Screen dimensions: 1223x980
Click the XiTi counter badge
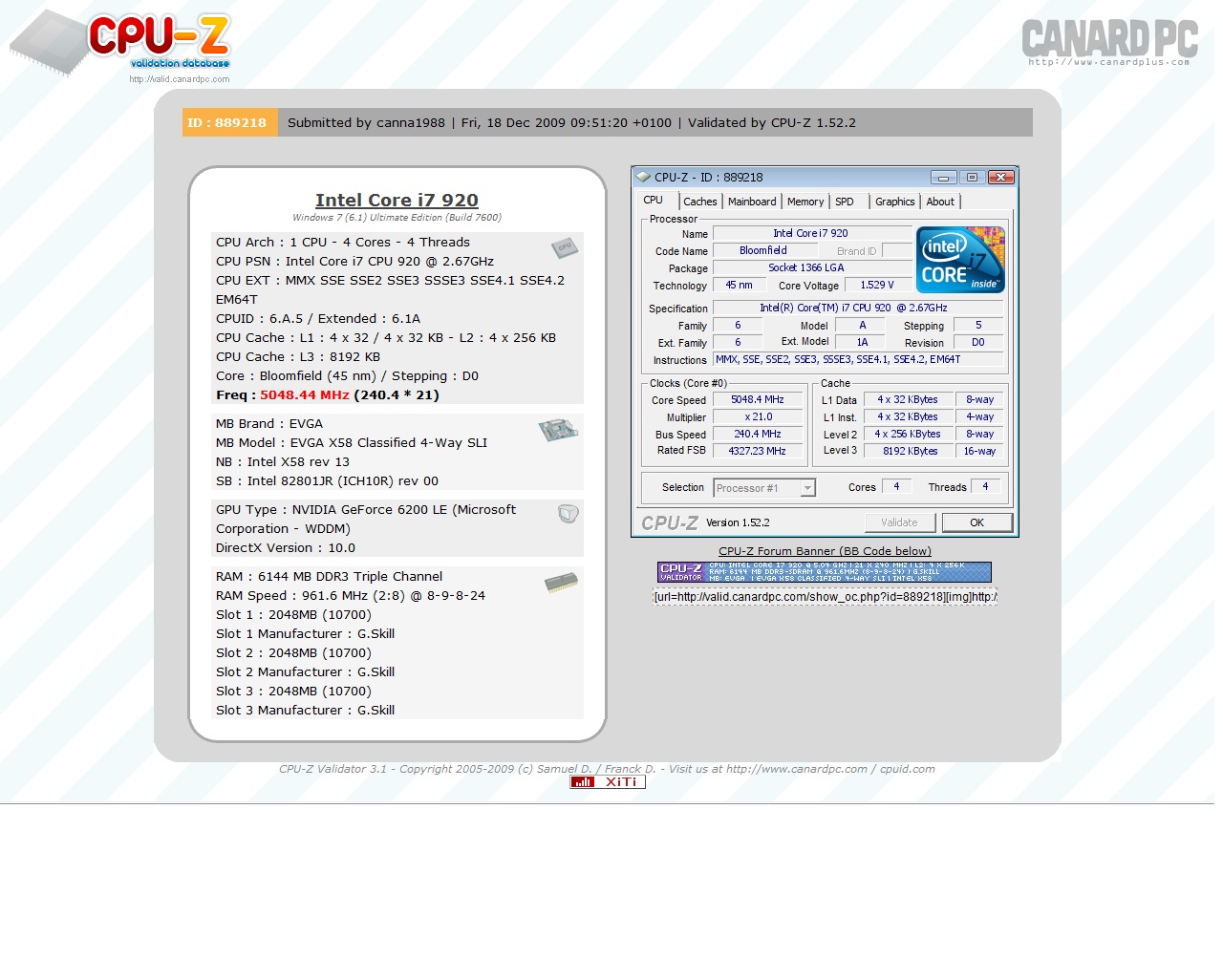(608, 781)
